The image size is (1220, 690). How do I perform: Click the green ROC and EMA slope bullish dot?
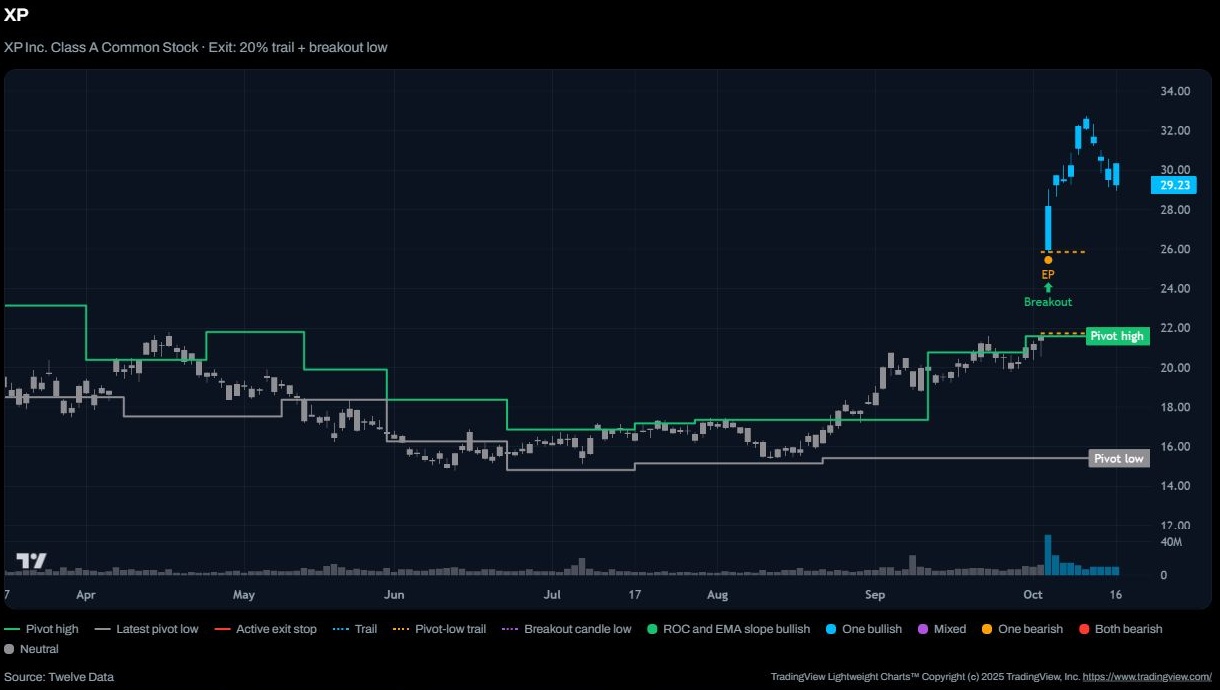pos(653,629)
